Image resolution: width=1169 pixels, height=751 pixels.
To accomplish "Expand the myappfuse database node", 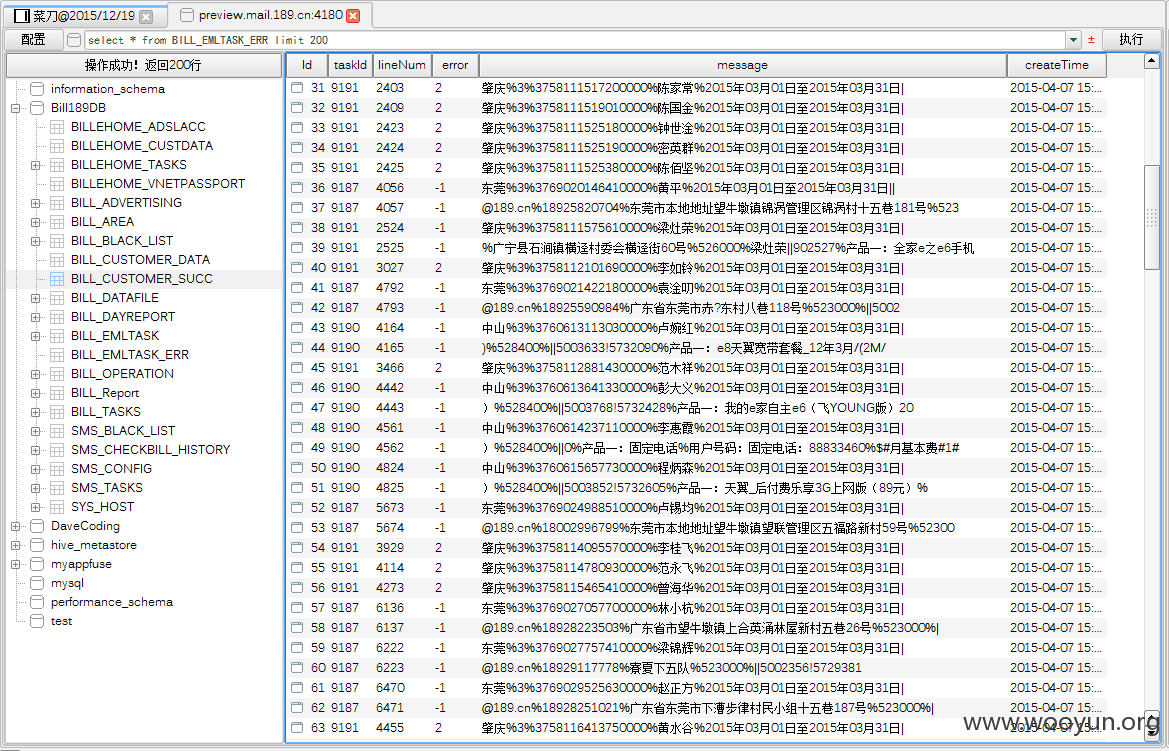I will click(16, 565).
